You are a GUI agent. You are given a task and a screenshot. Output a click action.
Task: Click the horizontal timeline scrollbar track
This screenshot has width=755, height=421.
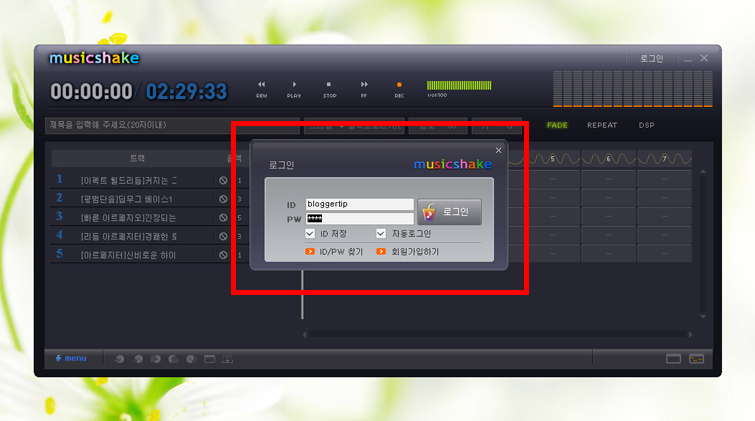pos(497,334)
